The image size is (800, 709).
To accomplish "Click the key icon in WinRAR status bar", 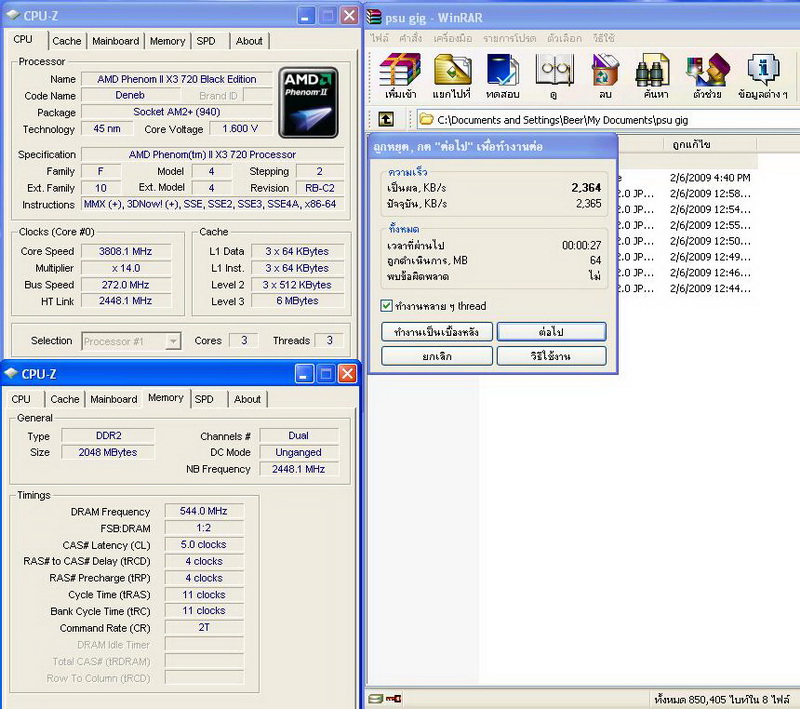I will tap(393, 699).
